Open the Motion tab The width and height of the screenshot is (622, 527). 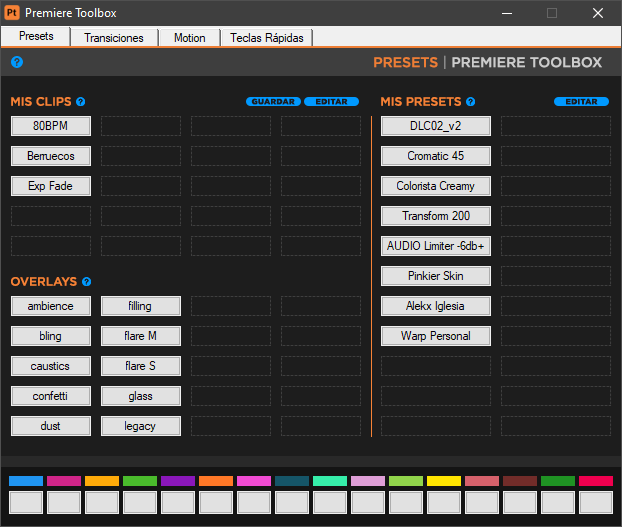pos(190,38)
